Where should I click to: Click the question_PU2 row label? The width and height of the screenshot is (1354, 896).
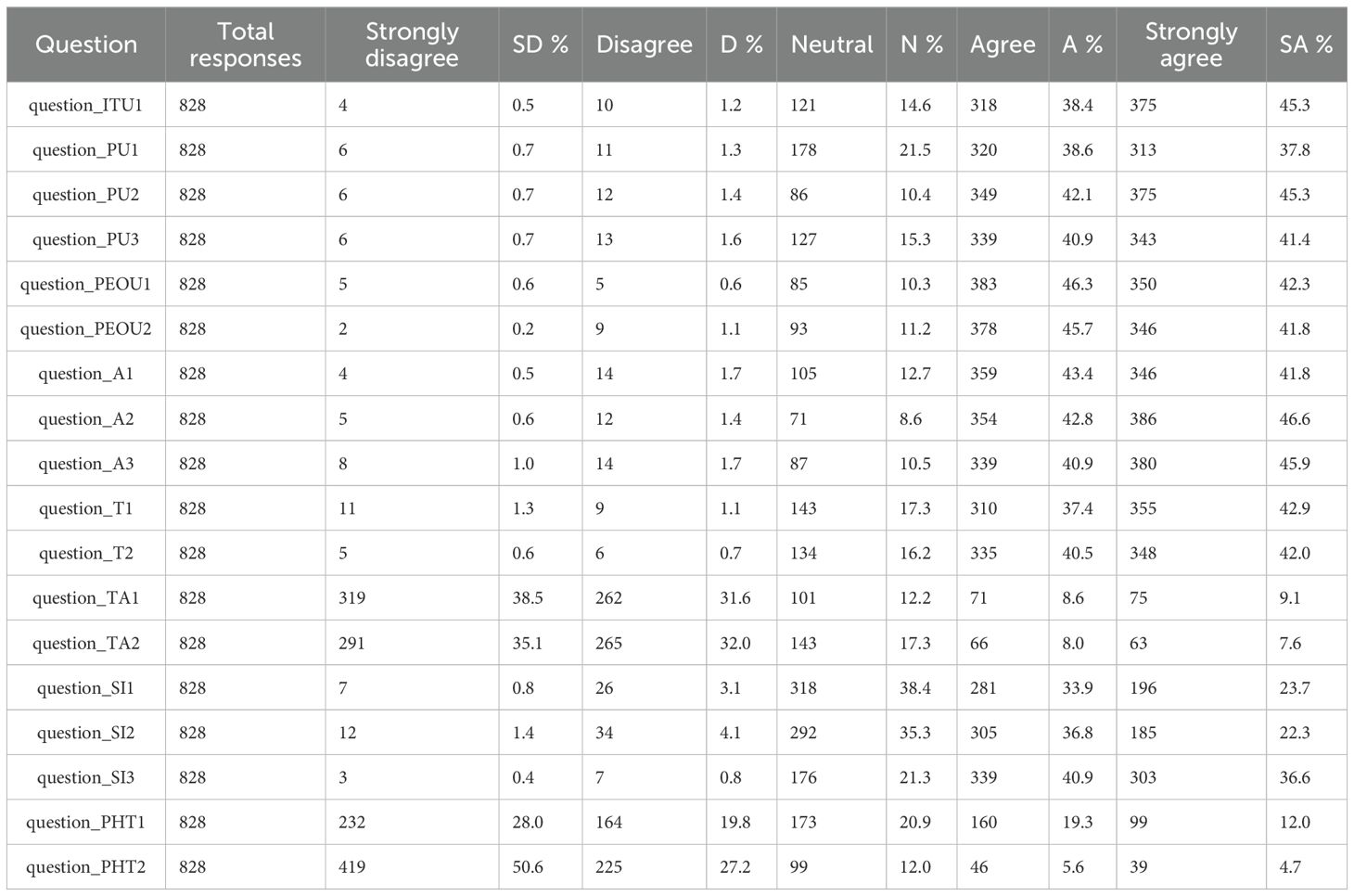point(86,195)
